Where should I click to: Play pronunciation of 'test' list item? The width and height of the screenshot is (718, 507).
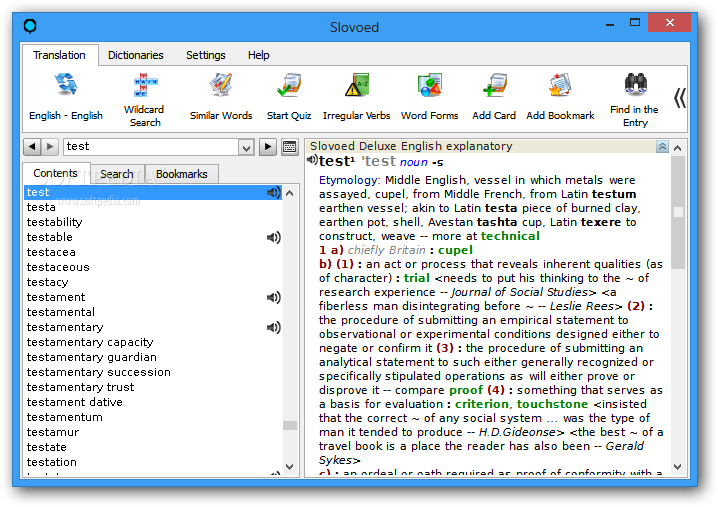click(x=274, y=192)
